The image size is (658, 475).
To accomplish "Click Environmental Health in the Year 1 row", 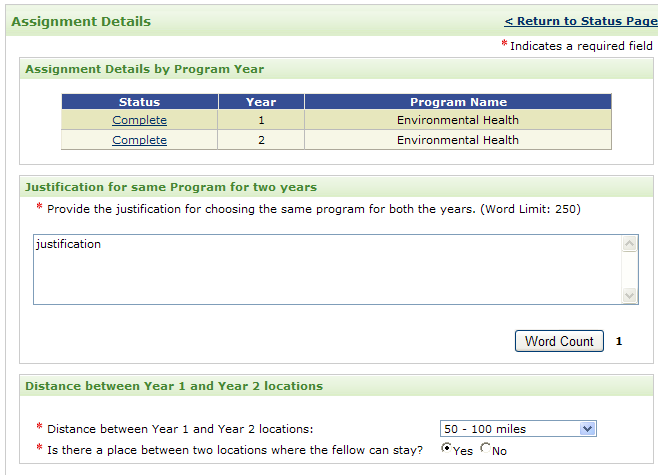I will point(458,121).
